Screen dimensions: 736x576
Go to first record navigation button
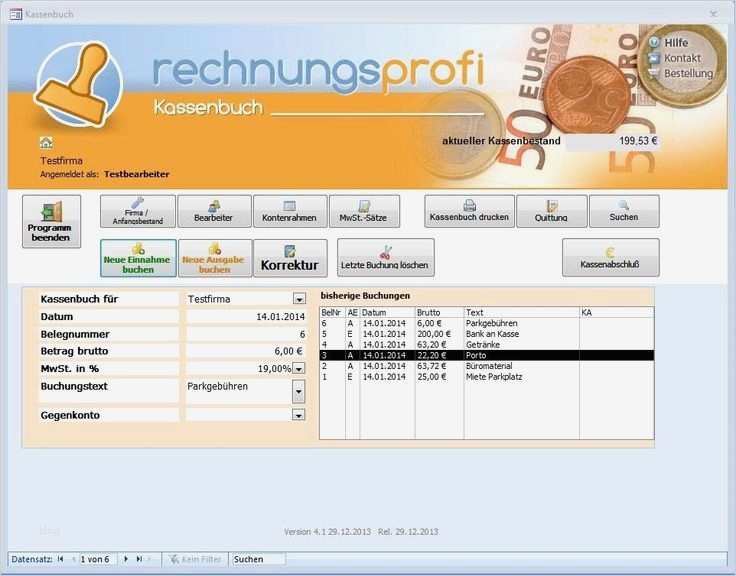(x=61, y=559)
